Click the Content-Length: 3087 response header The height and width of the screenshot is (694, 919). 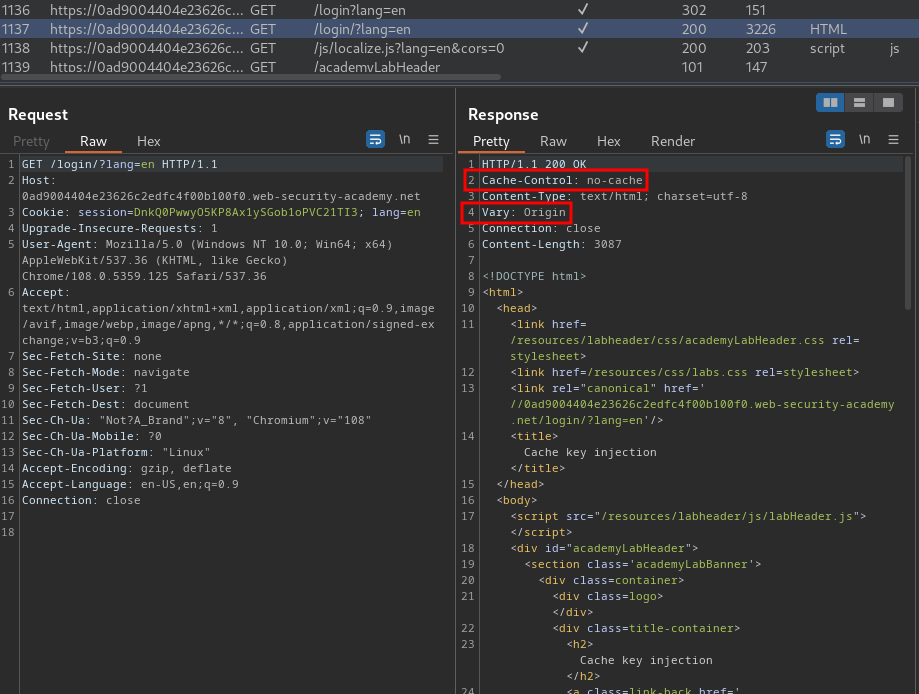tap(552, 244)
